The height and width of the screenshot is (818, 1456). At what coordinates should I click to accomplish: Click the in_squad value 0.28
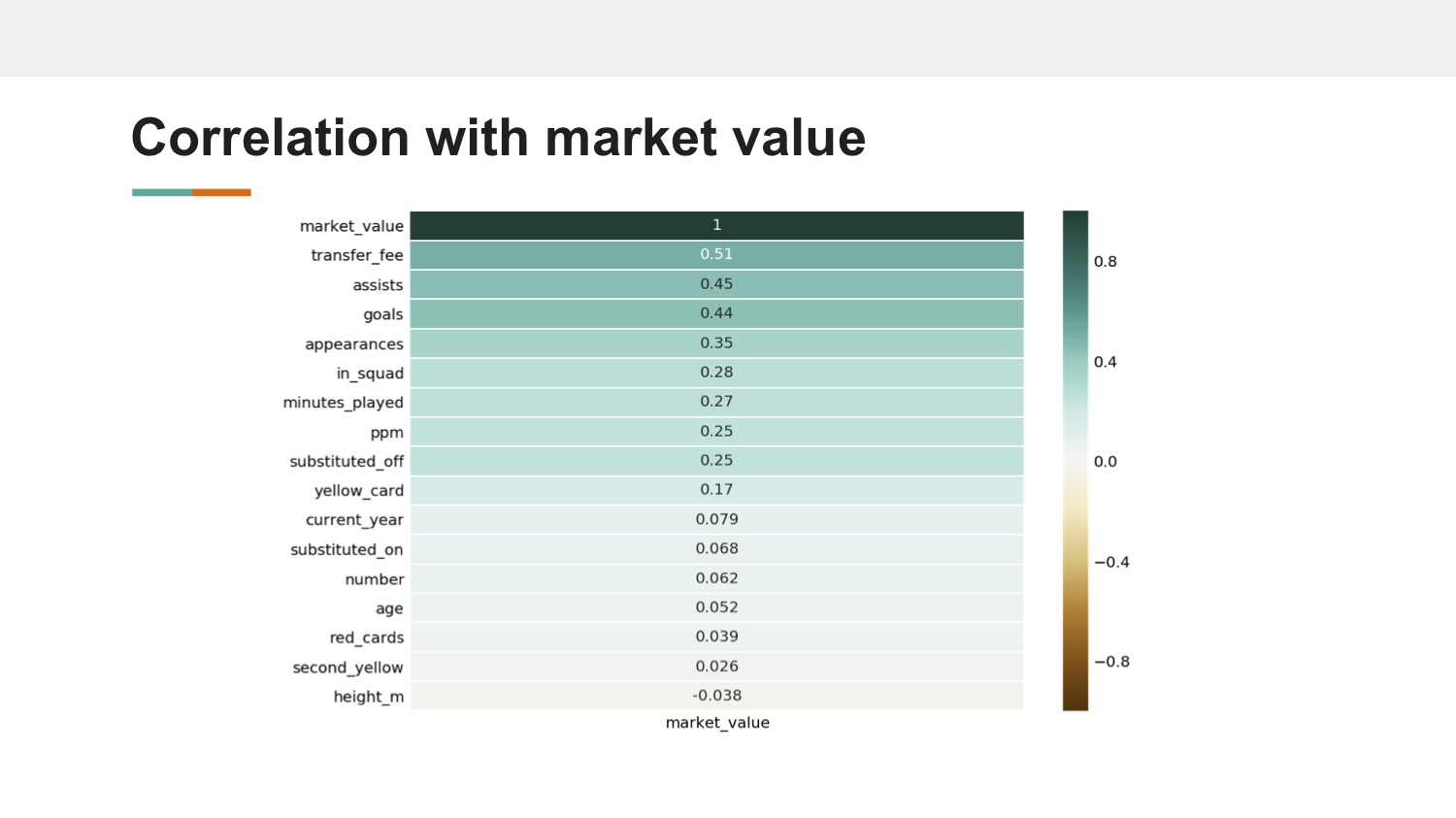click(x=716, y=373)
